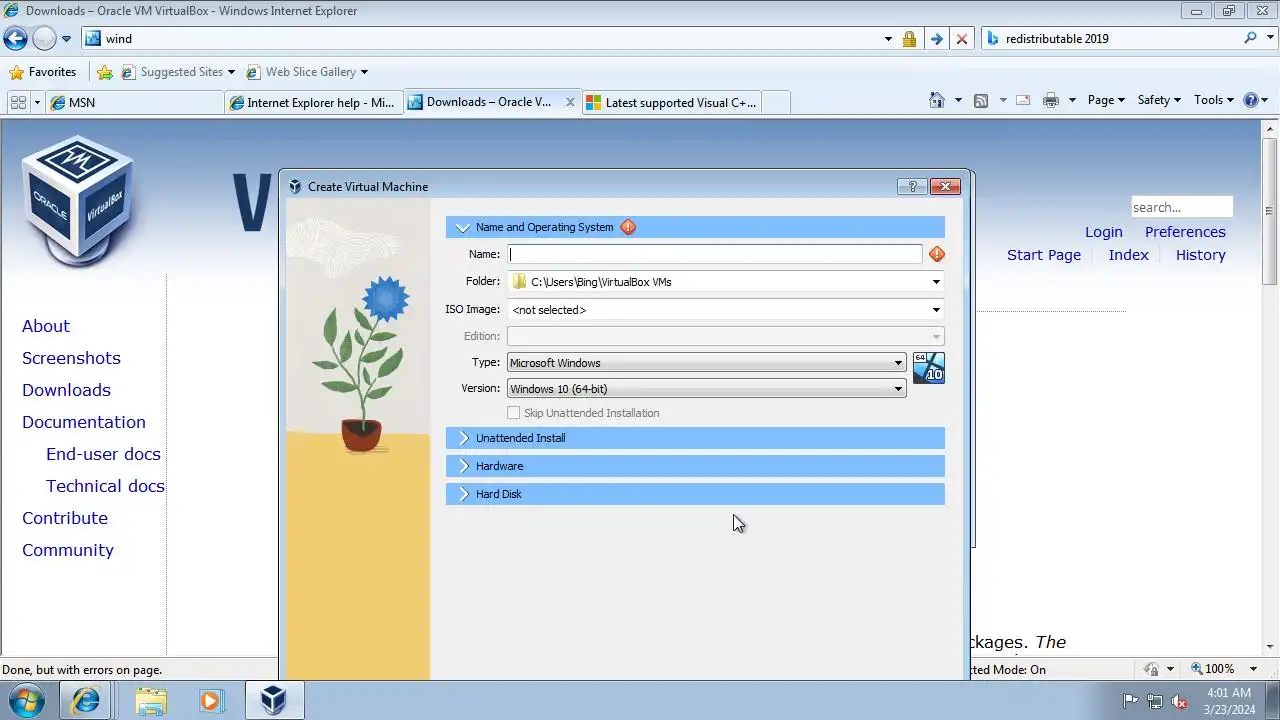Viewport: 1280px width, 720px height.
Task: Click the VirtualBox cube logo on page
Action: point(77,200)
